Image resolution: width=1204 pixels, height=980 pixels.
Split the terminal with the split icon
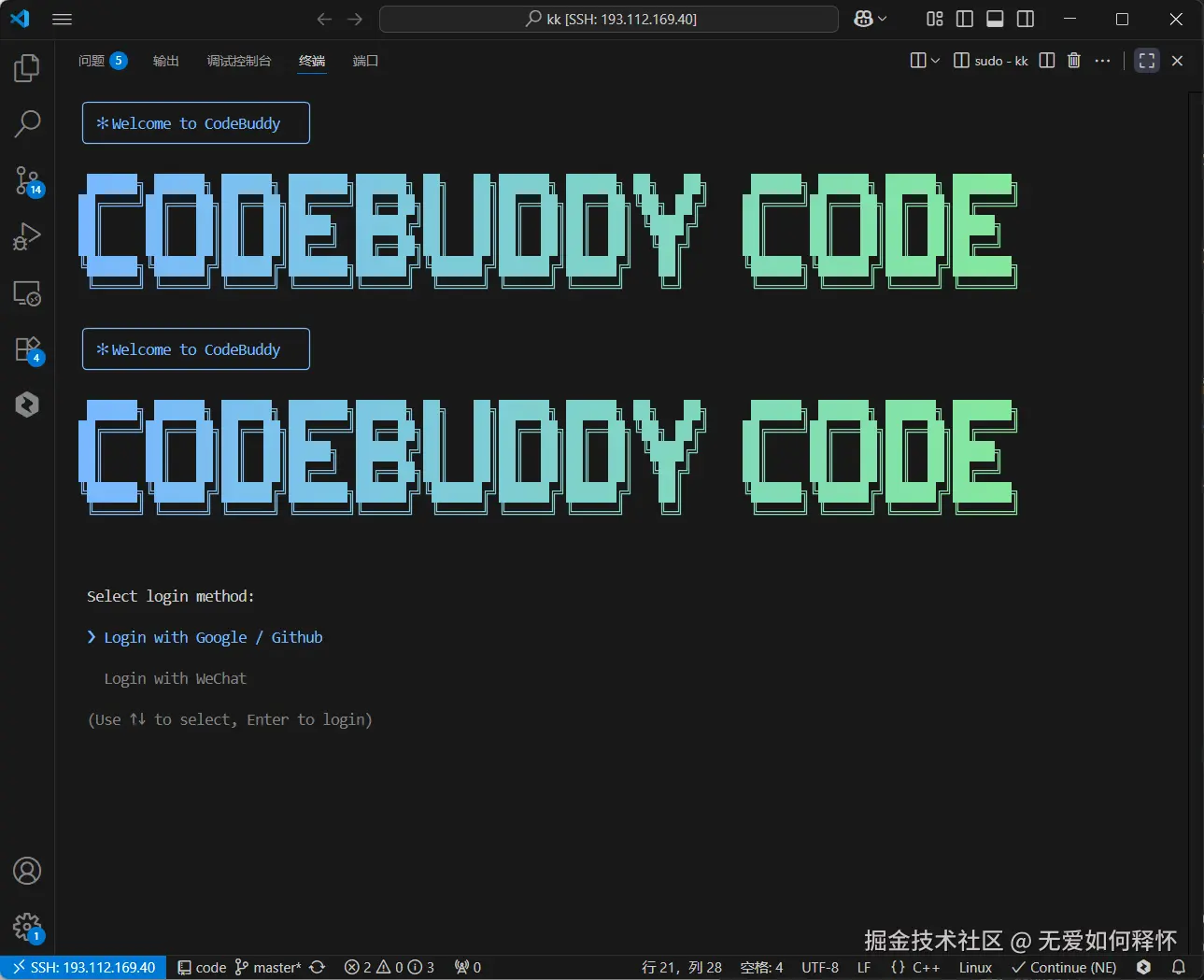[1046, 60]
